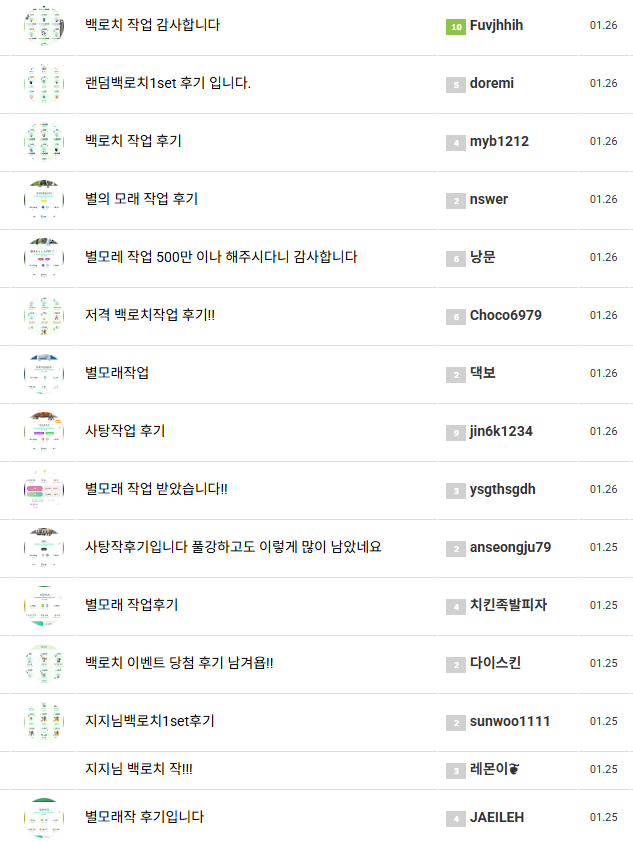Open thumbnail for '별모래 작업 받았습니다!!' post
633x842 pixels.
click(43, 489)
